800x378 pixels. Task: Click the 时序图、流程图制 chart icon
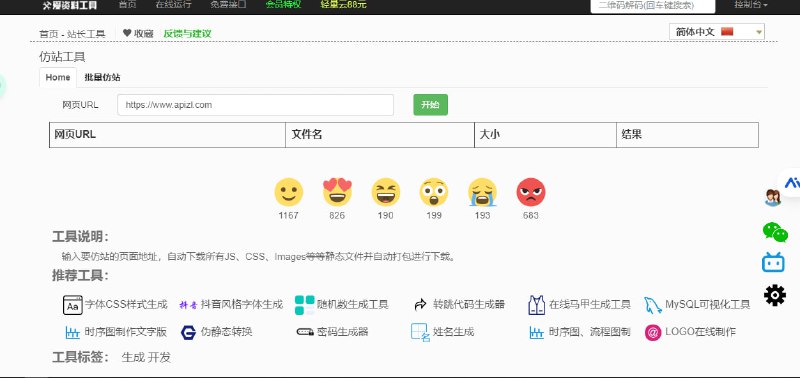pyautogui.click(x=537, y=333)
